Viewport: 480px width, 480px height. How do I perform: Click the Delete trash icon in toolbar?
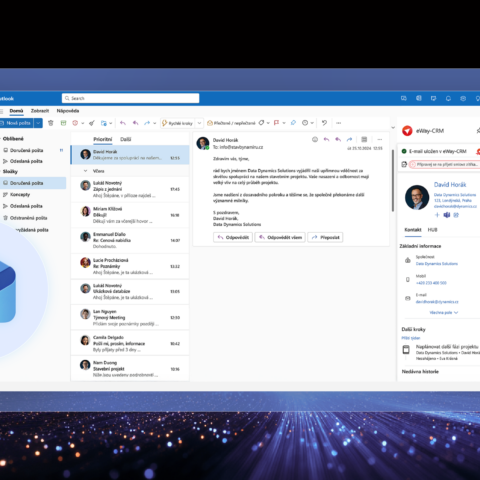coord(51,123)
